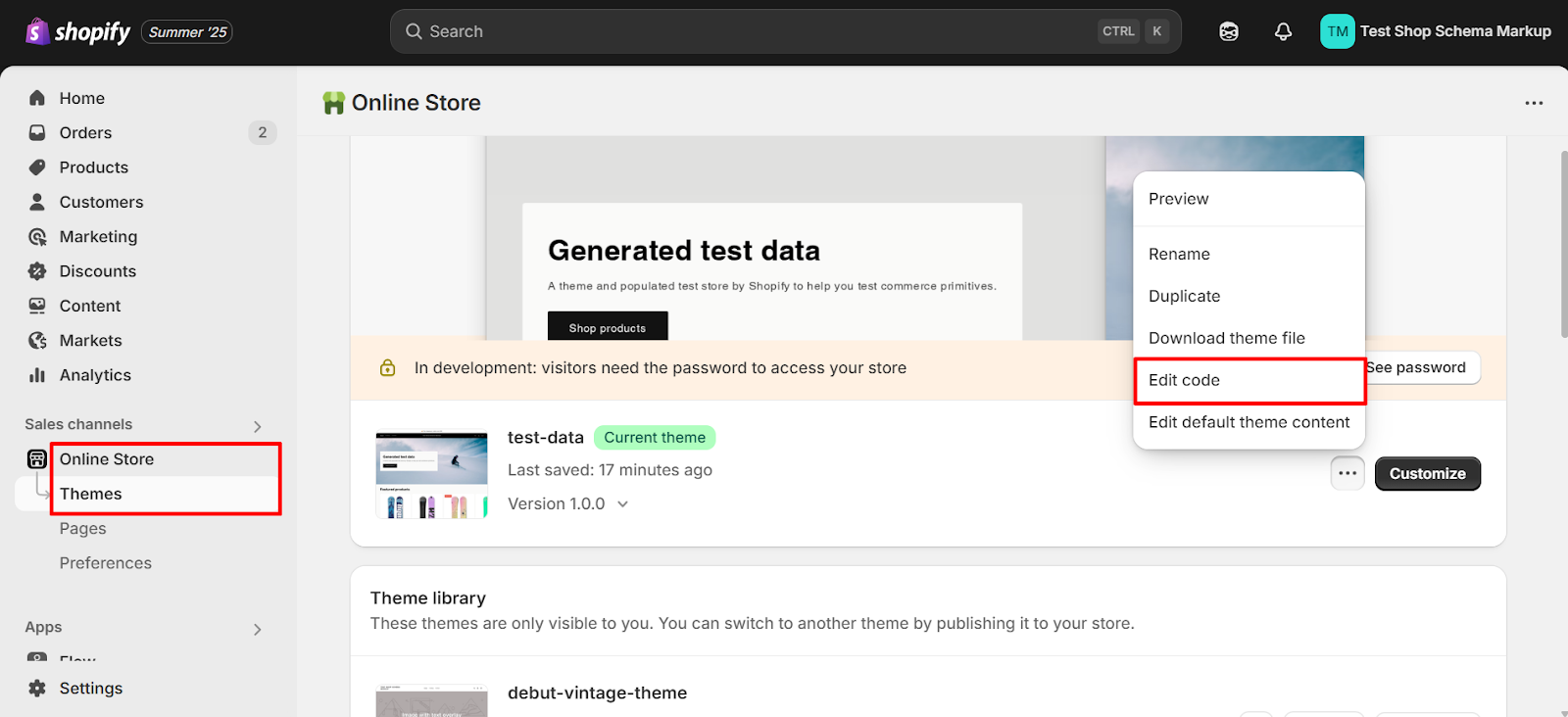The image size is (1568, 717).
Task: Click the Discounts badge icon
Action: [37, 271]
